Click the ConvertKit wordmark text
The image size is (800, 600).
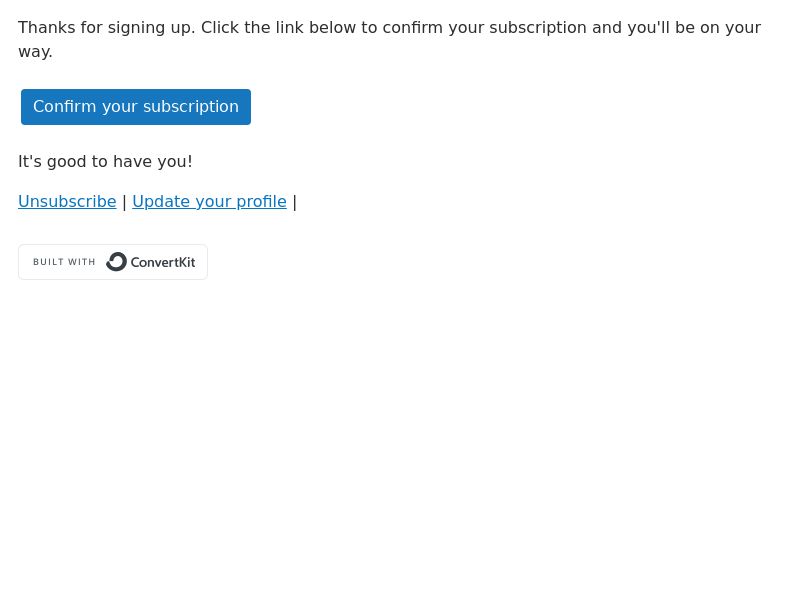[x=163, y=262]
